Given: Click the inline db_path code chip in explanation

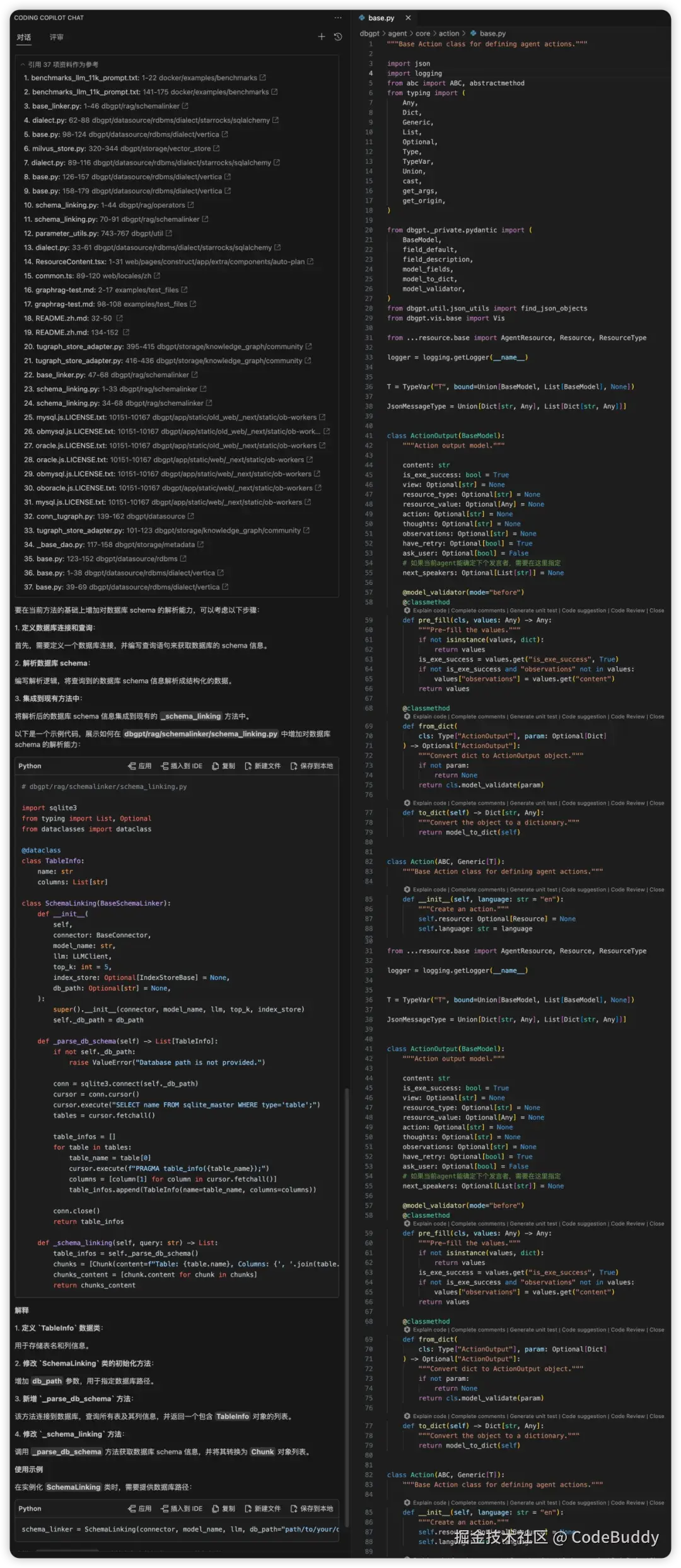Looking at the screenshot, I should coord(47,1381).
